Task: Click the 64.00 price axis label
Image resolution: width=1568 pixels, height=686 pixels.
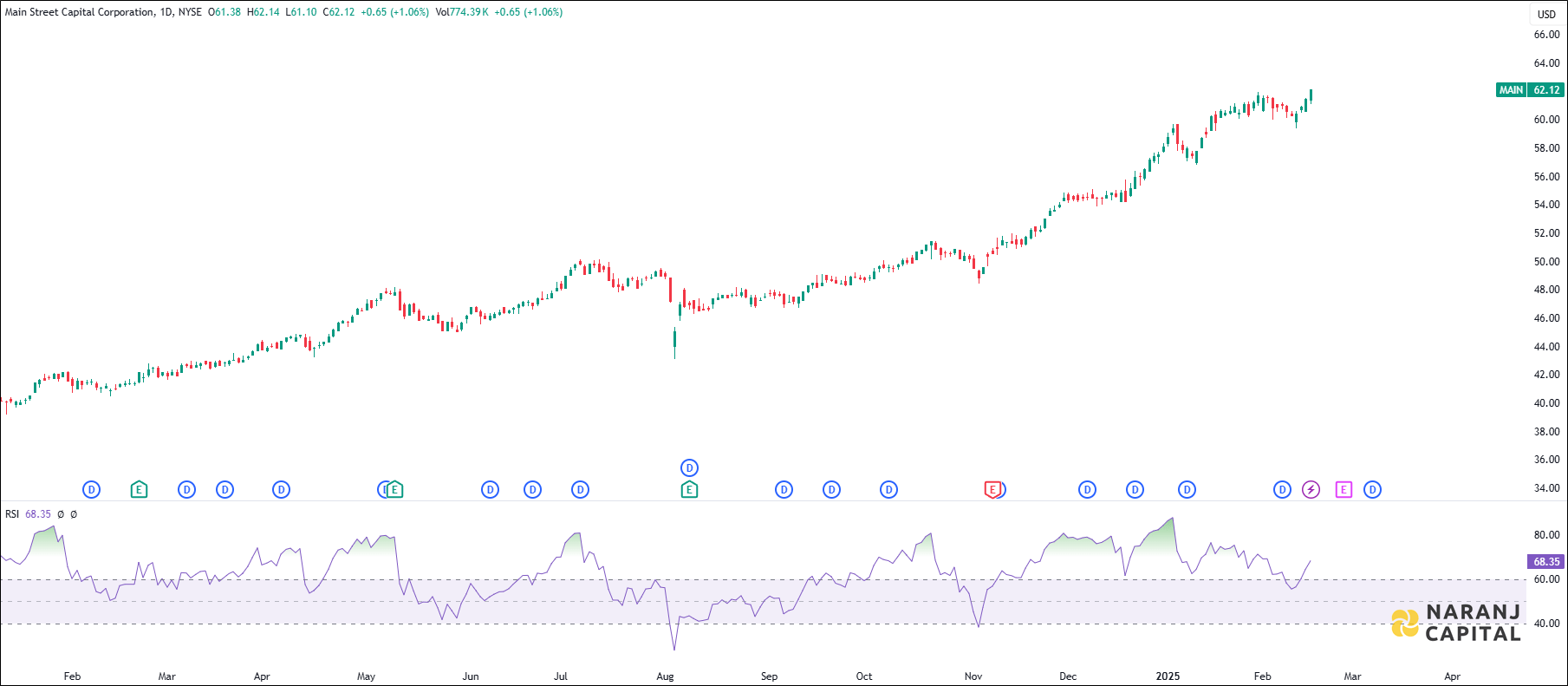Action: 1546,63
